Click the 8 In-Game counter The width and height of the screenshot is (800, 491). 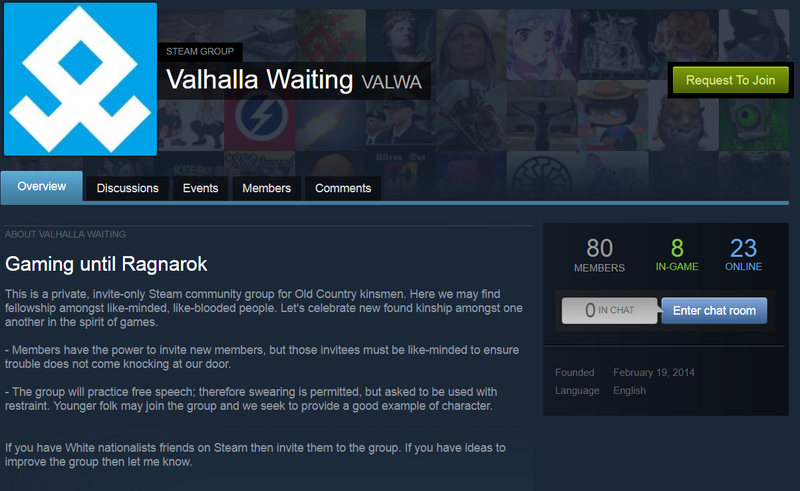[x=677, y=254]
